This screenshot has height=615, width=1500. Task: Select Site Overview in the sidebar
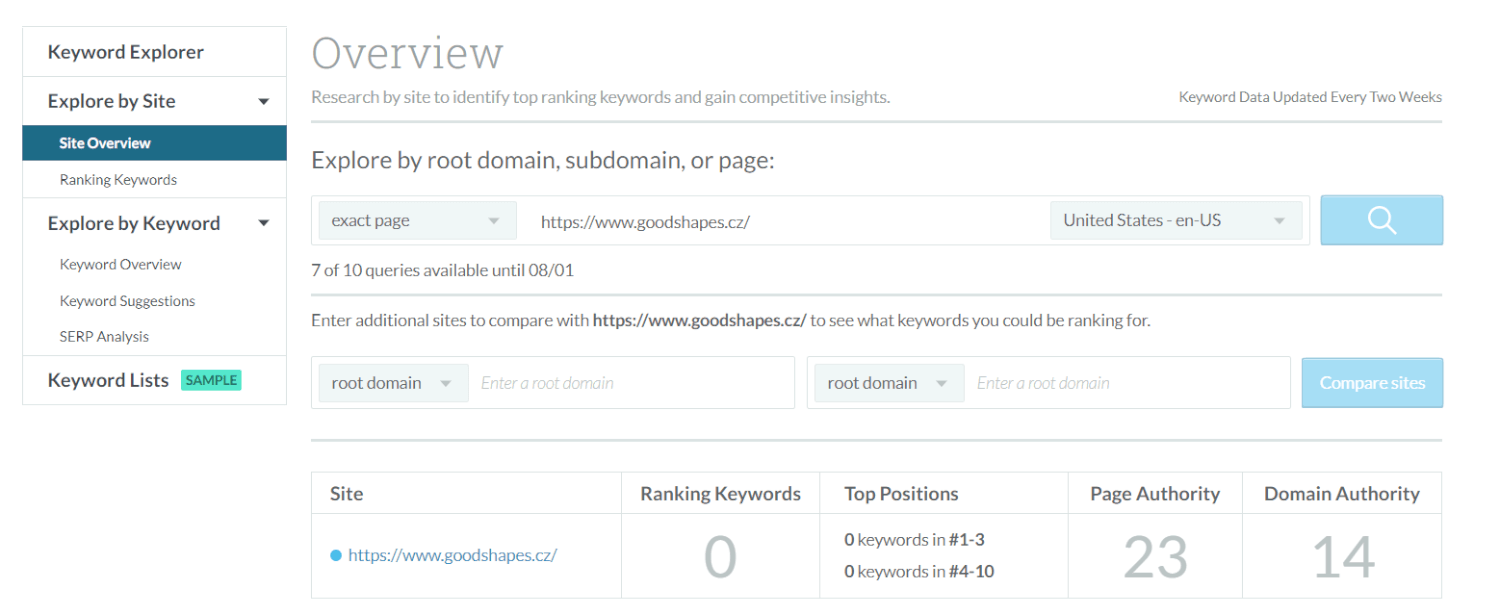coord(105,143)
